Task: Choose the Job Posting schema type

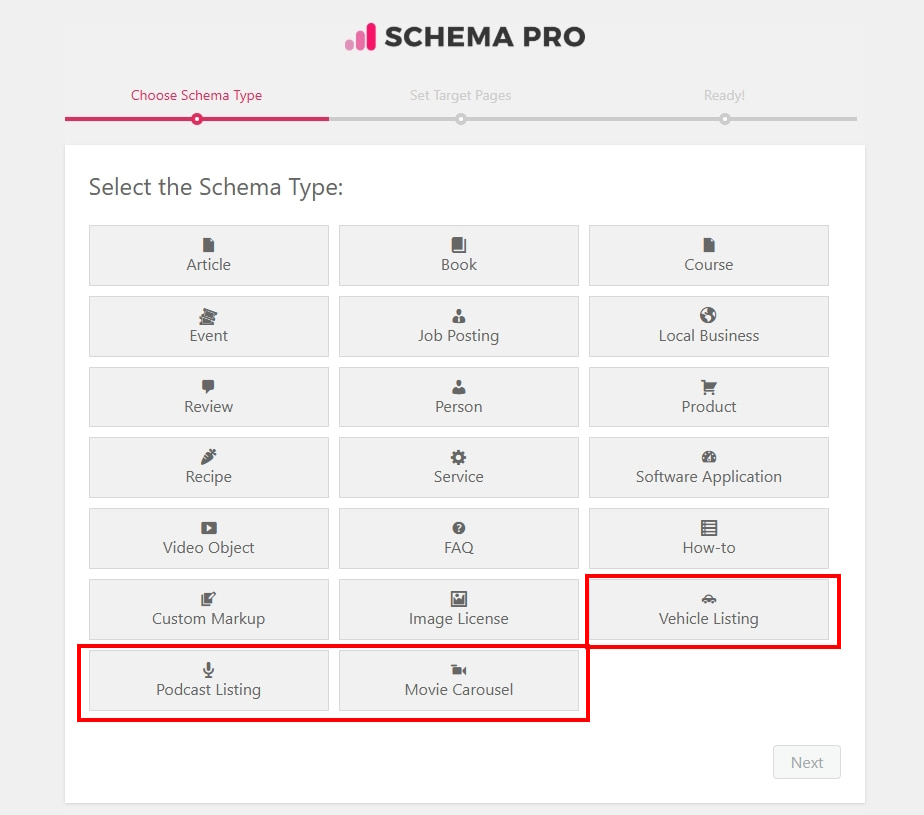Action: (x=458, y=327)
